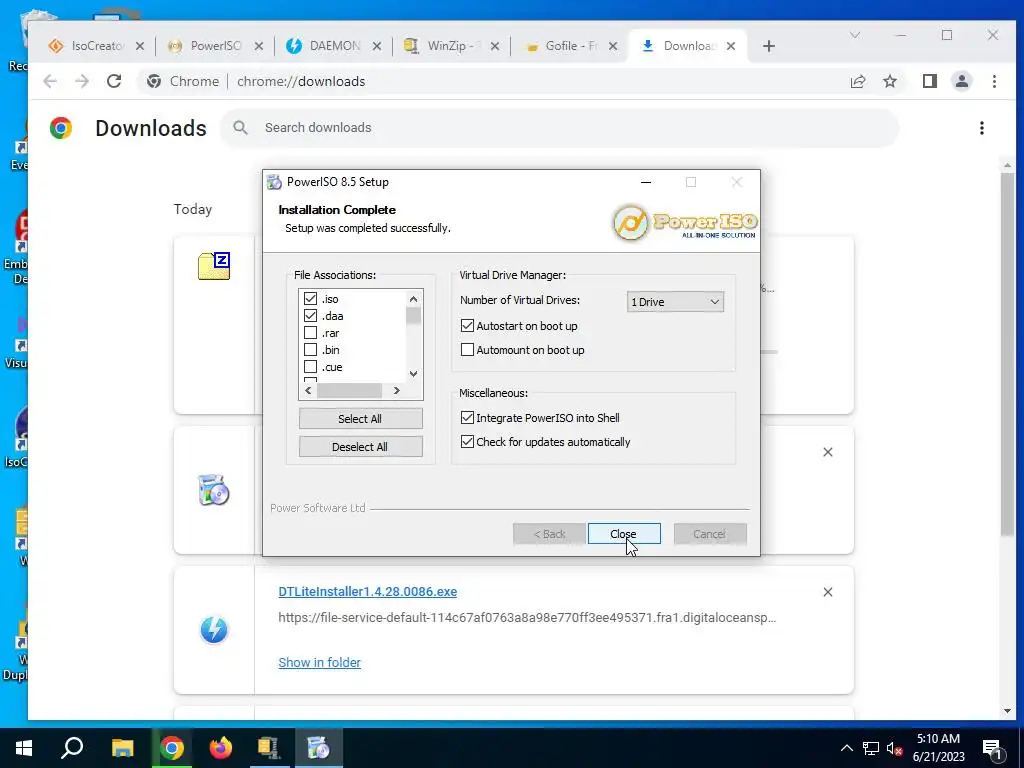Click Downloads page vertical scrollbar

[1007, 353]
